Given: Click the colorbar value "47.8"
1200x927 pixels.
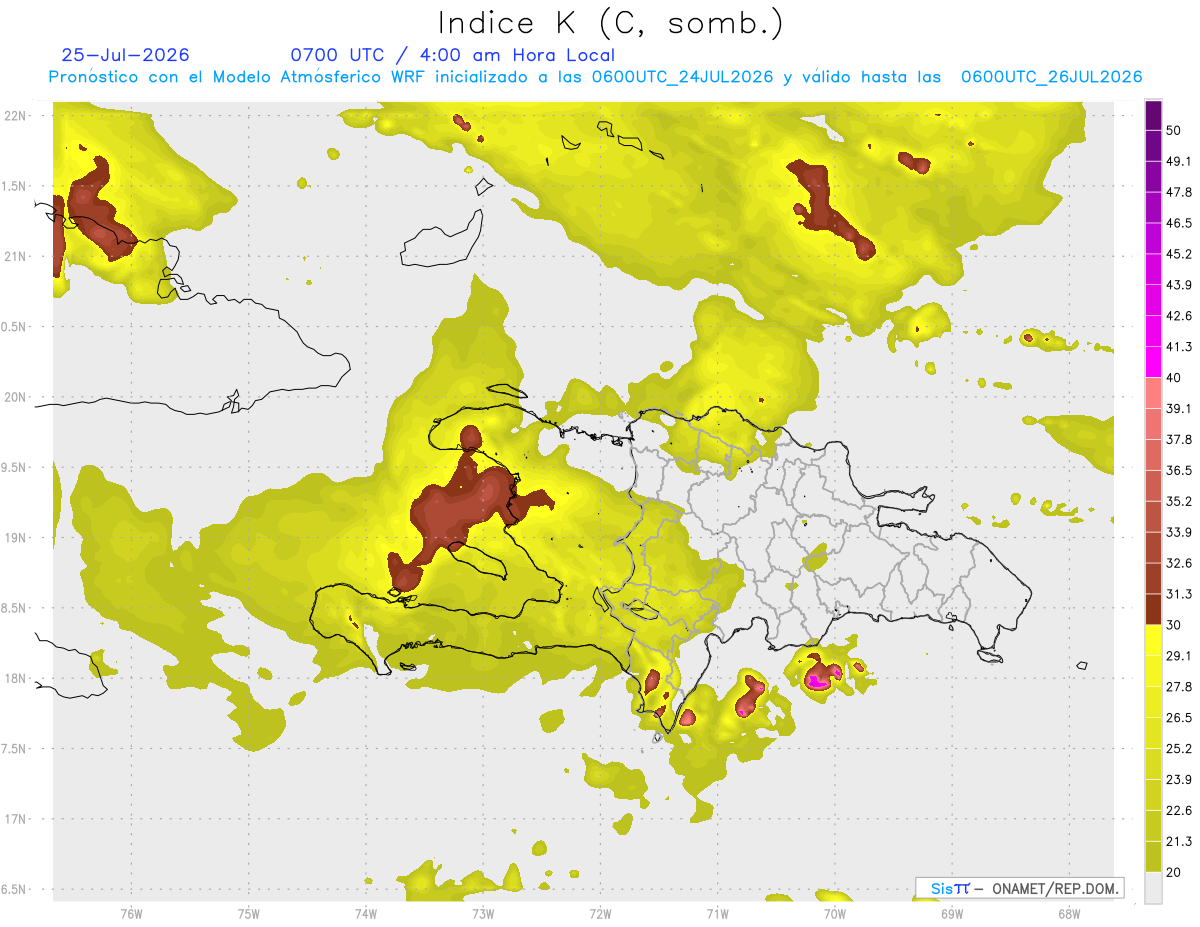Looking at the screenshot, I should click(x=1179, y=192).
